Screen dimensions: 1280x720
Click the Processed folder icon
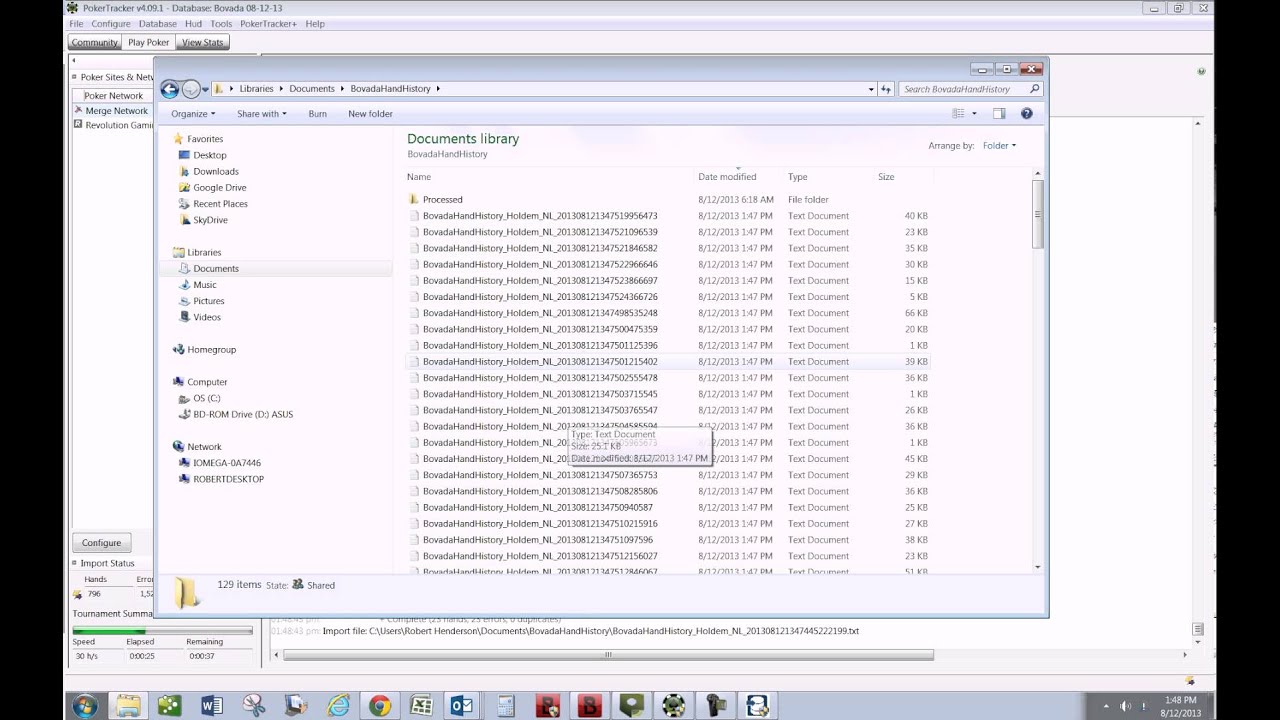[414, 200]
